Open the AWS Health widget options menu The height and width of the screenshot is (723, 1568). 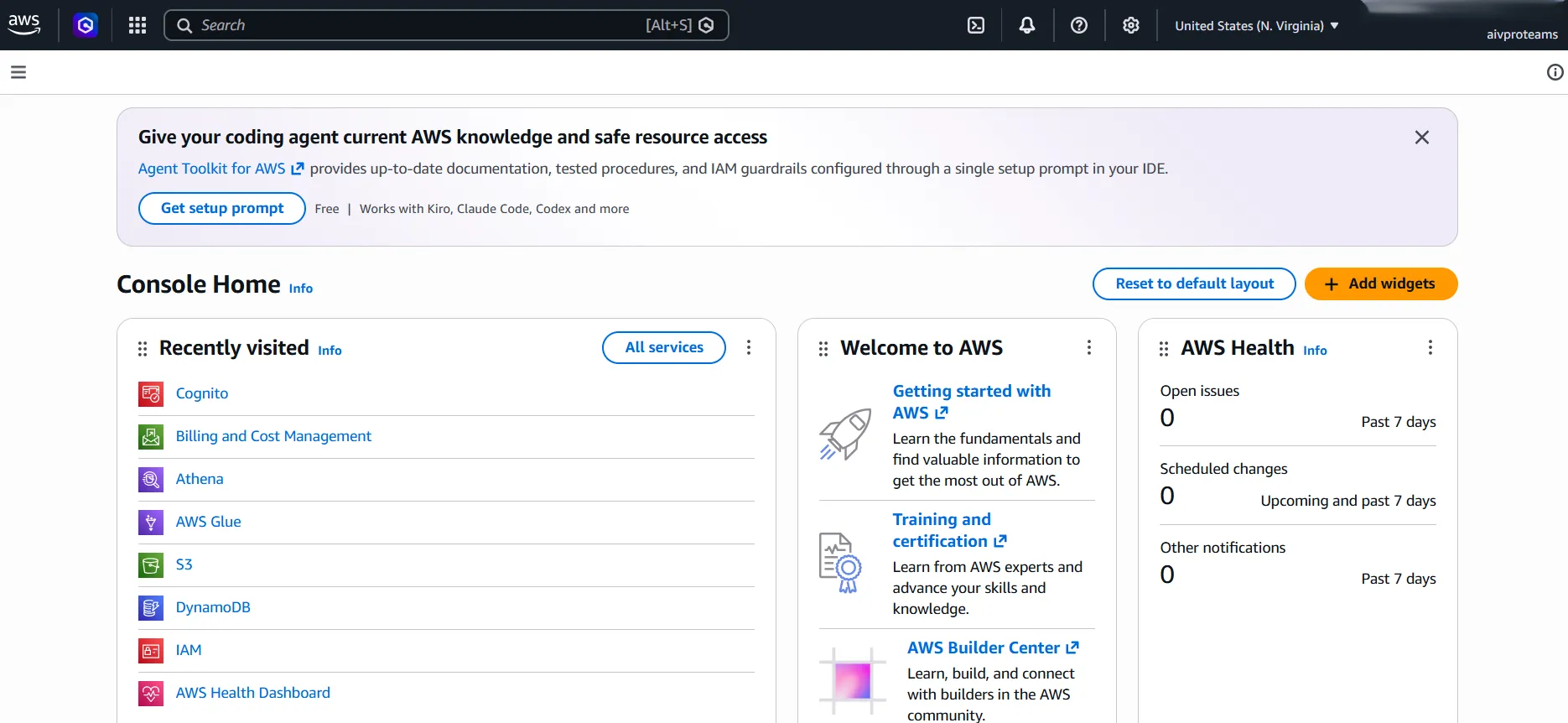[x=1430, y=347]
